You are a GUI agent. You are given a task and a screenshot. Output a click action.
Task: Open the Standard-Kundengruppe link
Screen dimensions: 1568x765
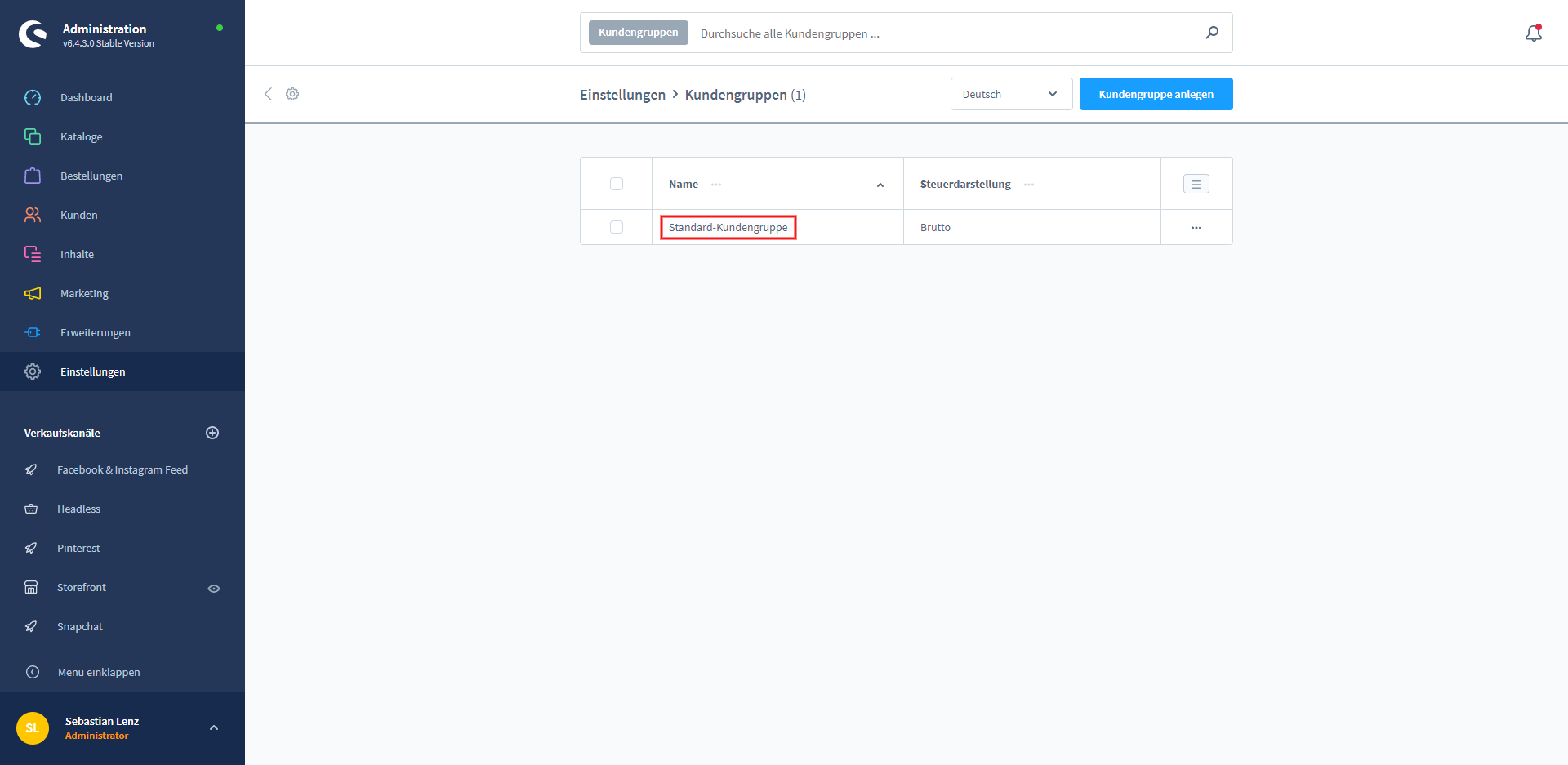pos(728,227)
